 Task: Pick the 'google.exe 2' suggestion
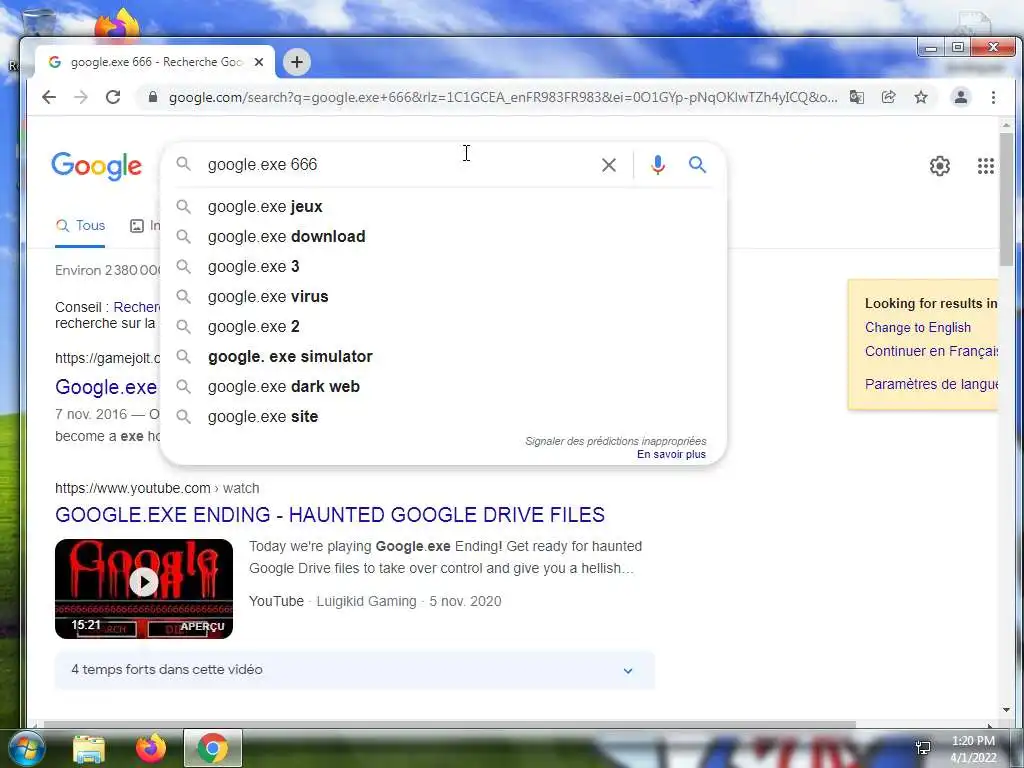(x=443, y=327)
